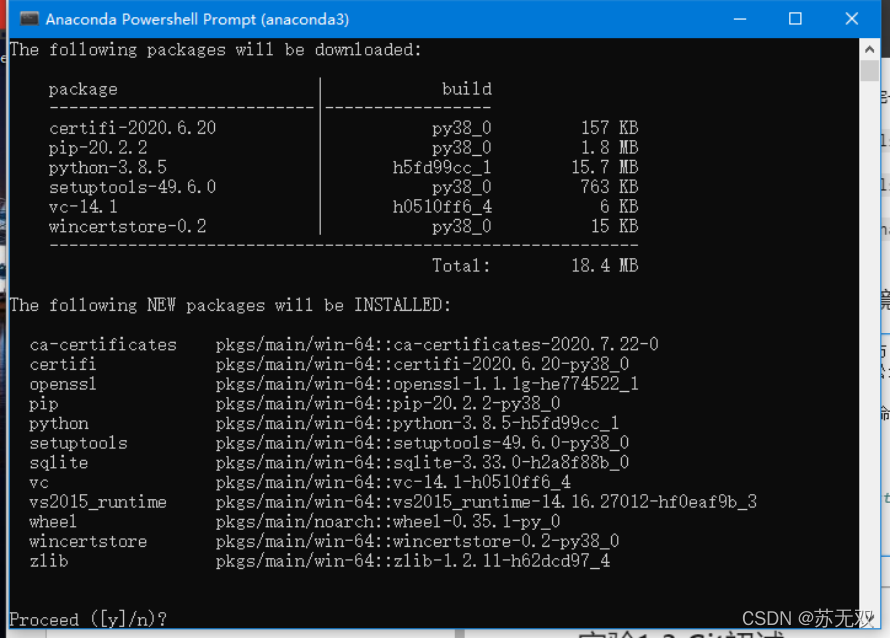890x638 pixels.
Task: Minimize the Anaconda Powershell Prompt window
Action: [740, 19]
